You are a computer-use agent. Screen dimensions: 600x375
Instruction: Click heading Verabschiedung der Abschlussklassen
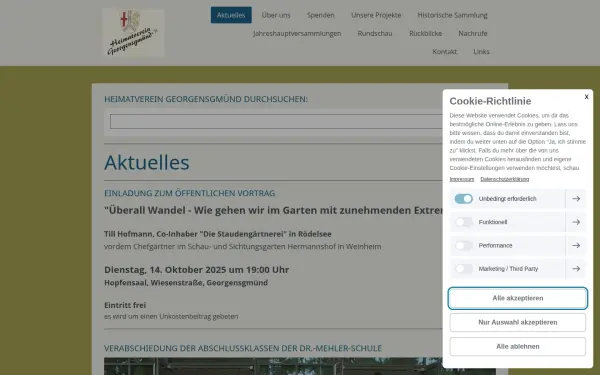[x=243, y=348]
